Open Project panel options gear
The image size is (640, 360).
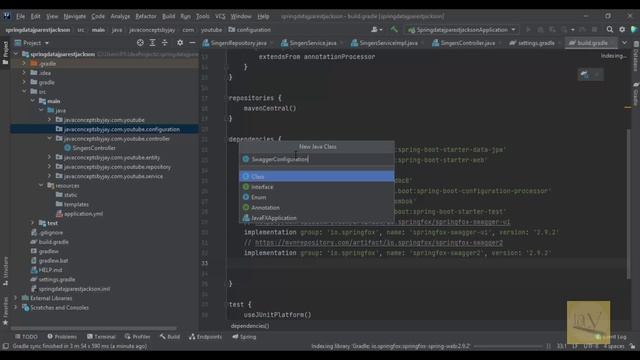(x=180, y=42)
